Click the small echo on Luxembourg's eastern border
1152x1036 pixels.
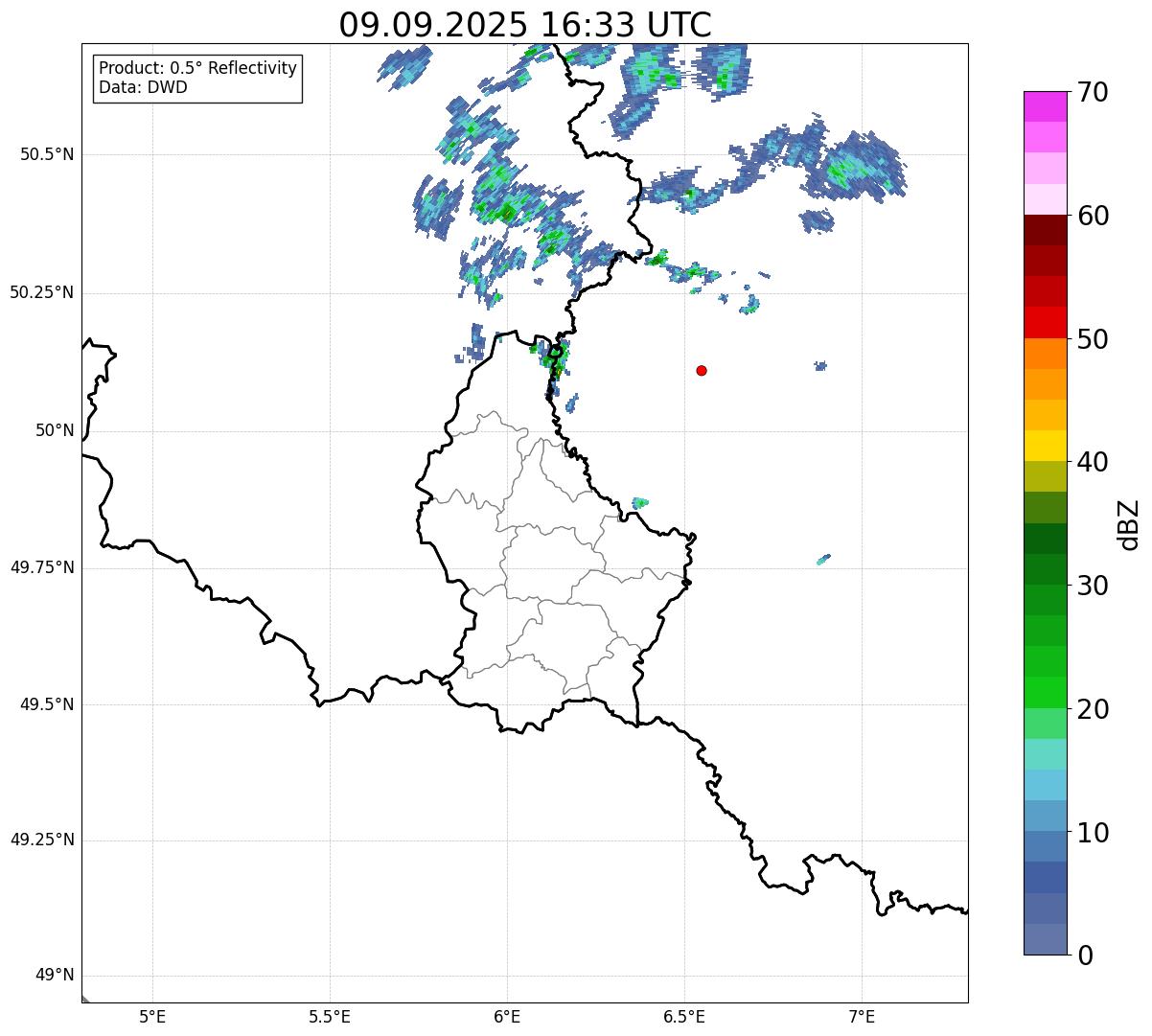pyautogui.click(x=640, y=502)
